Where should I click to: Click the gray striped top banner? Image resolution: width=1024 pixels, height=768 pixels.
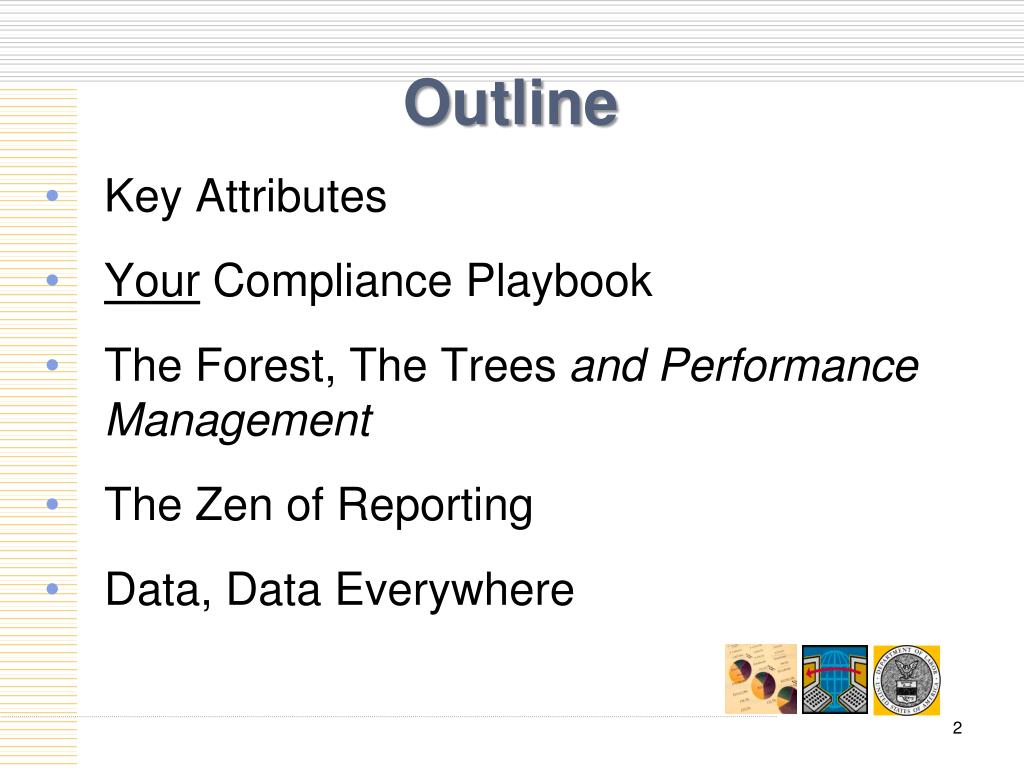click(512, 40)
